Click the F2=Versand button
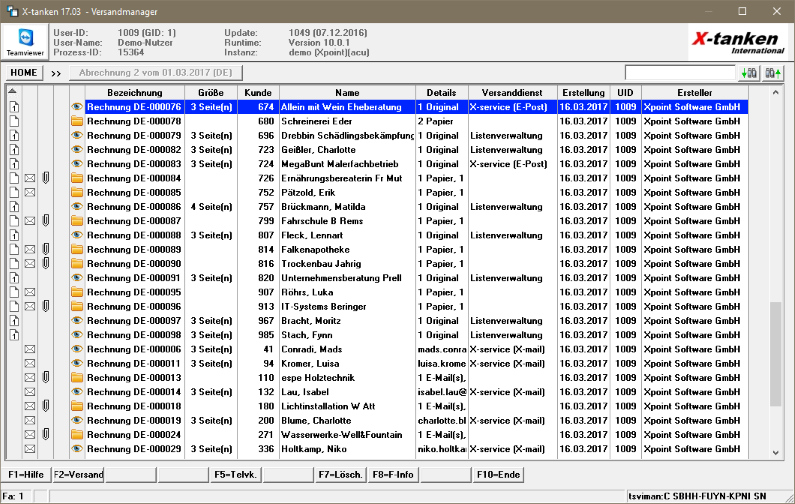The image size is (795, 504). click(78, 475)
